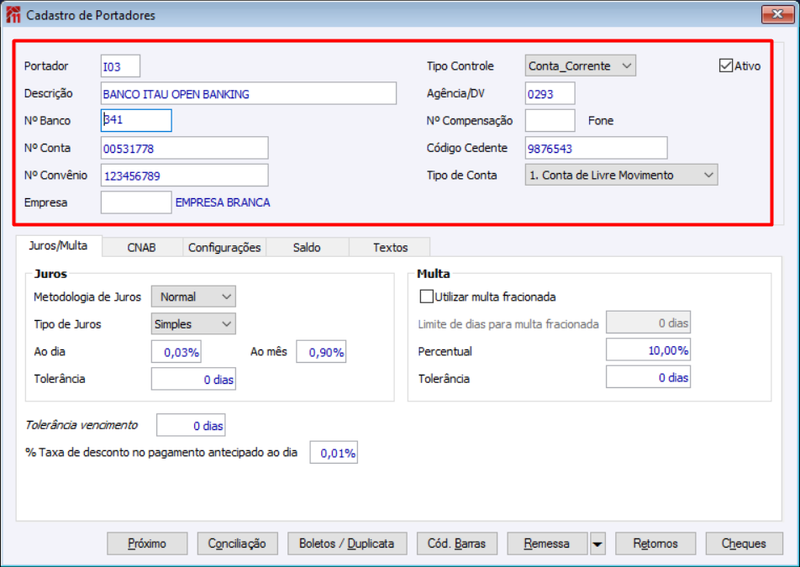Click the Juros Ao dia field 0,03%
The width and height of the screenshot is (800, 567).
176,352
